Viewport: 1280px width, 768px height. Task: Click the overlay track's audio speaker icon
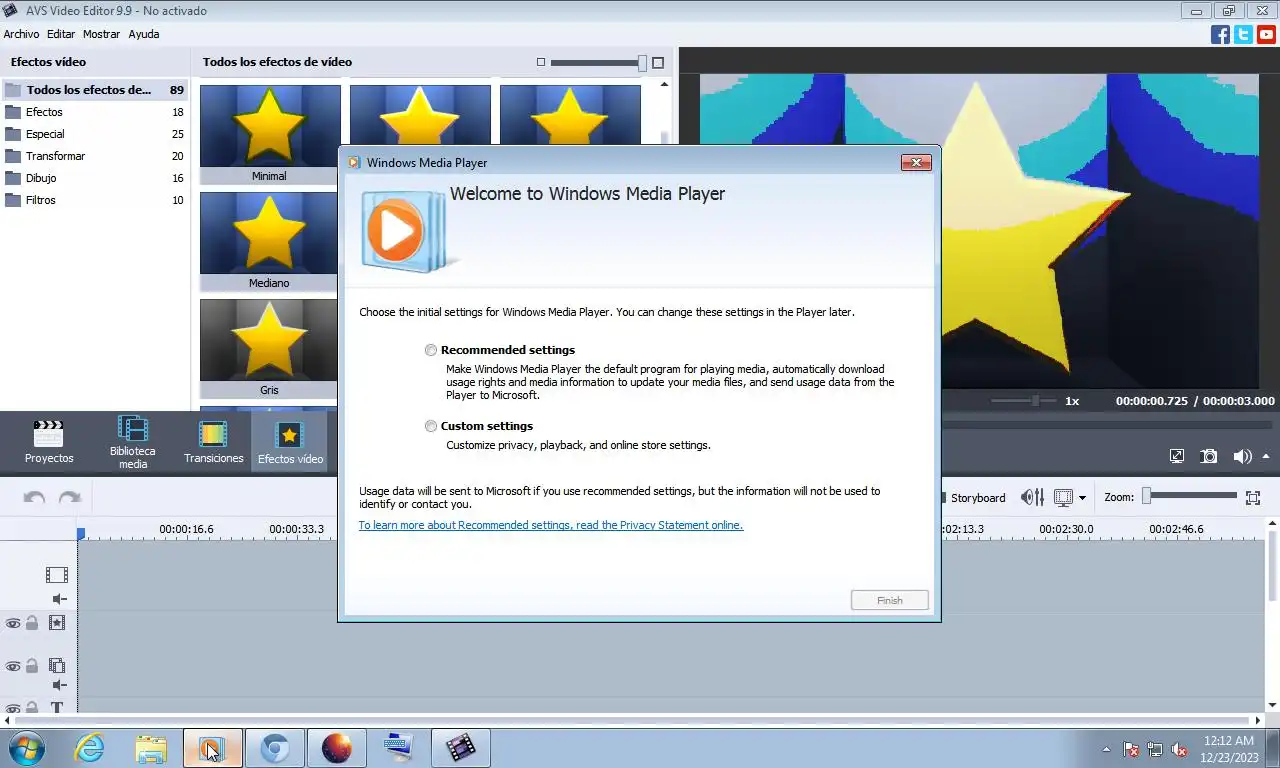click(x=59, y=685)
